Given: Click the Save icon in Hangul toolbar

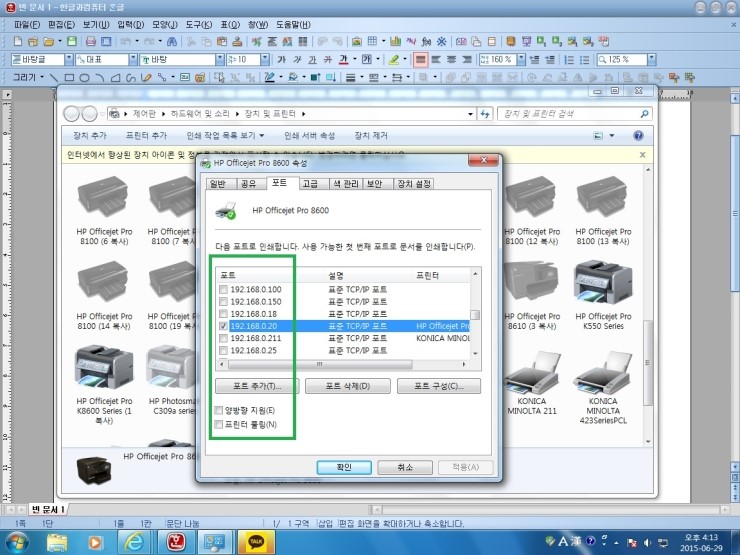Looking at the screenshot, I should [x=71, y=42].
